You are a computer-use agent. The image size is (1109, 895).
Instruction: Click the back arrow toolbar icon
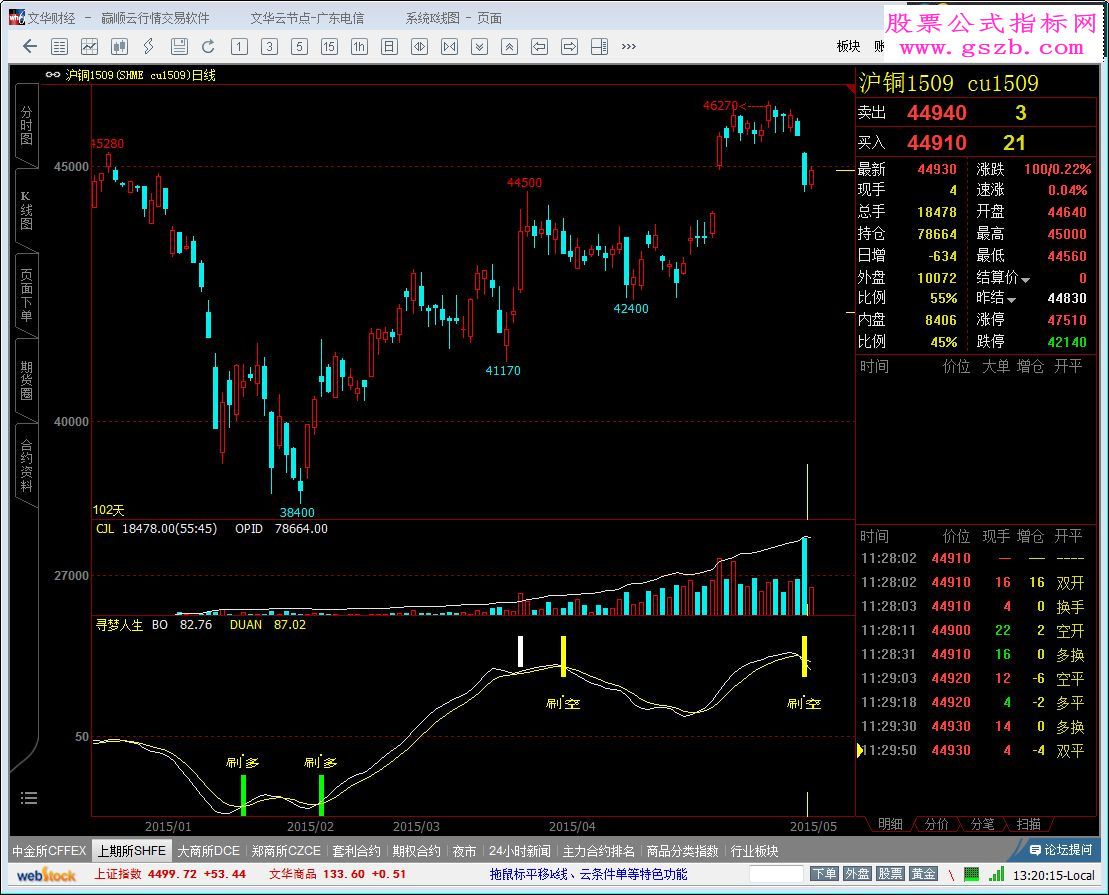30,47
